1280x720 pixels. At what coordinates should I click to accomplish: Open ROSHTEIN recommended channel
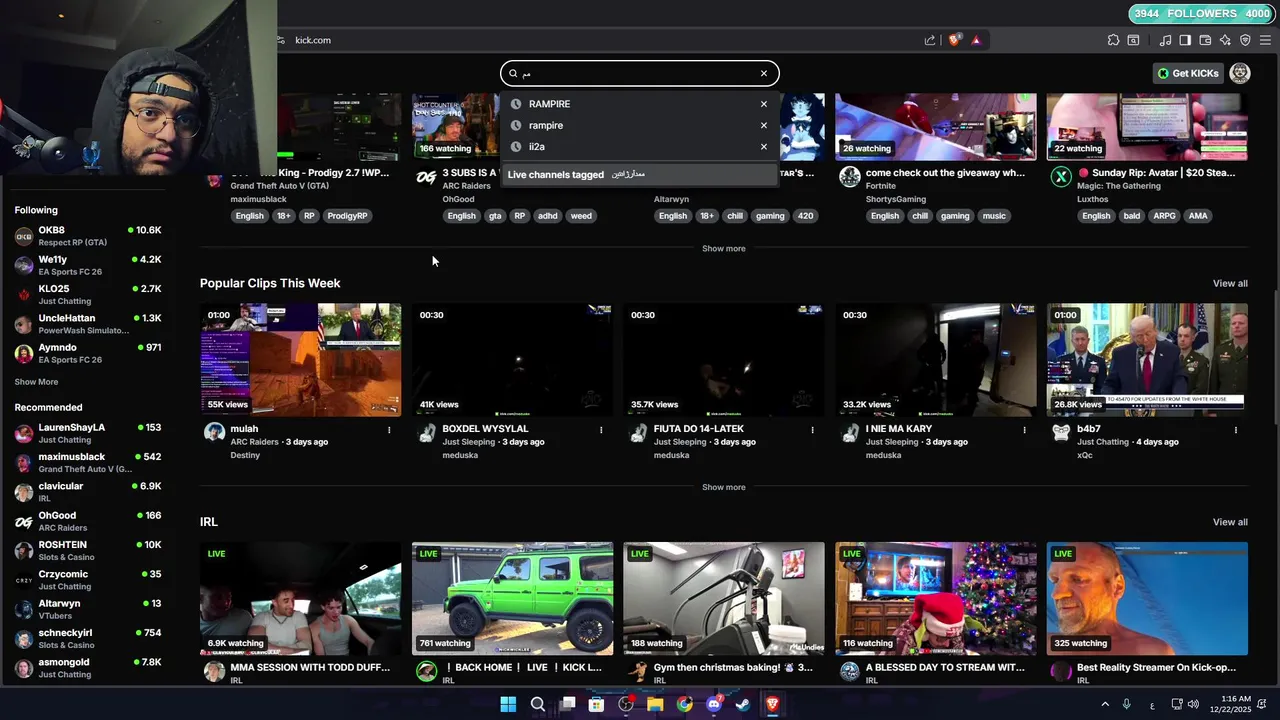coord(88,551)
